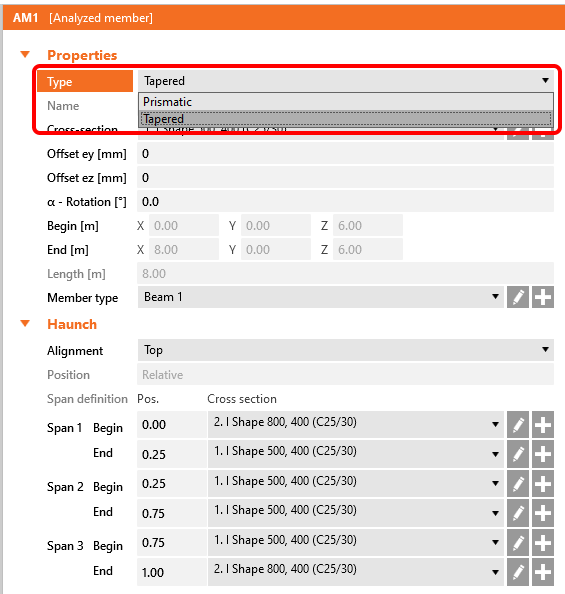The width and height of the screenshot is (565, 594).
Task: Collapse the Properties section
Action: 25,55
